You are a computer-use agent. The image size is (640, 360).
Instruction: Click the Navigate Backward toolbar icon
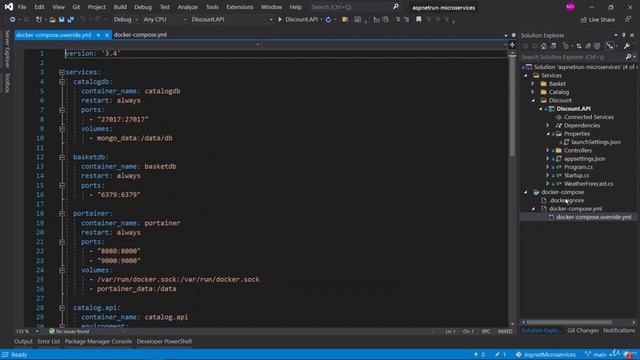(x=13, y=19)
